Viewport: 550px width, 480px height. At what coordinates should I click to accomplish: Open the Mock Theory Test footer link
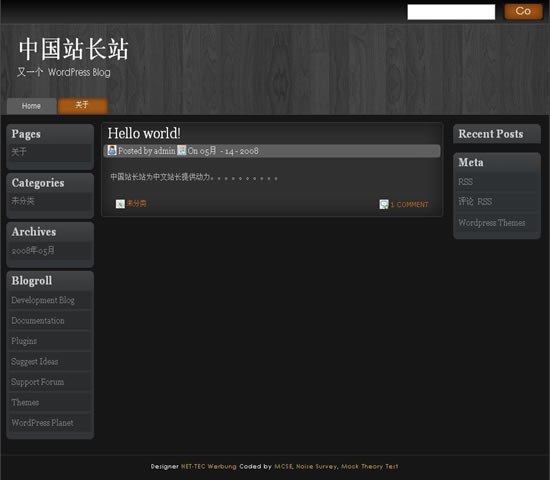coord(370,466)
